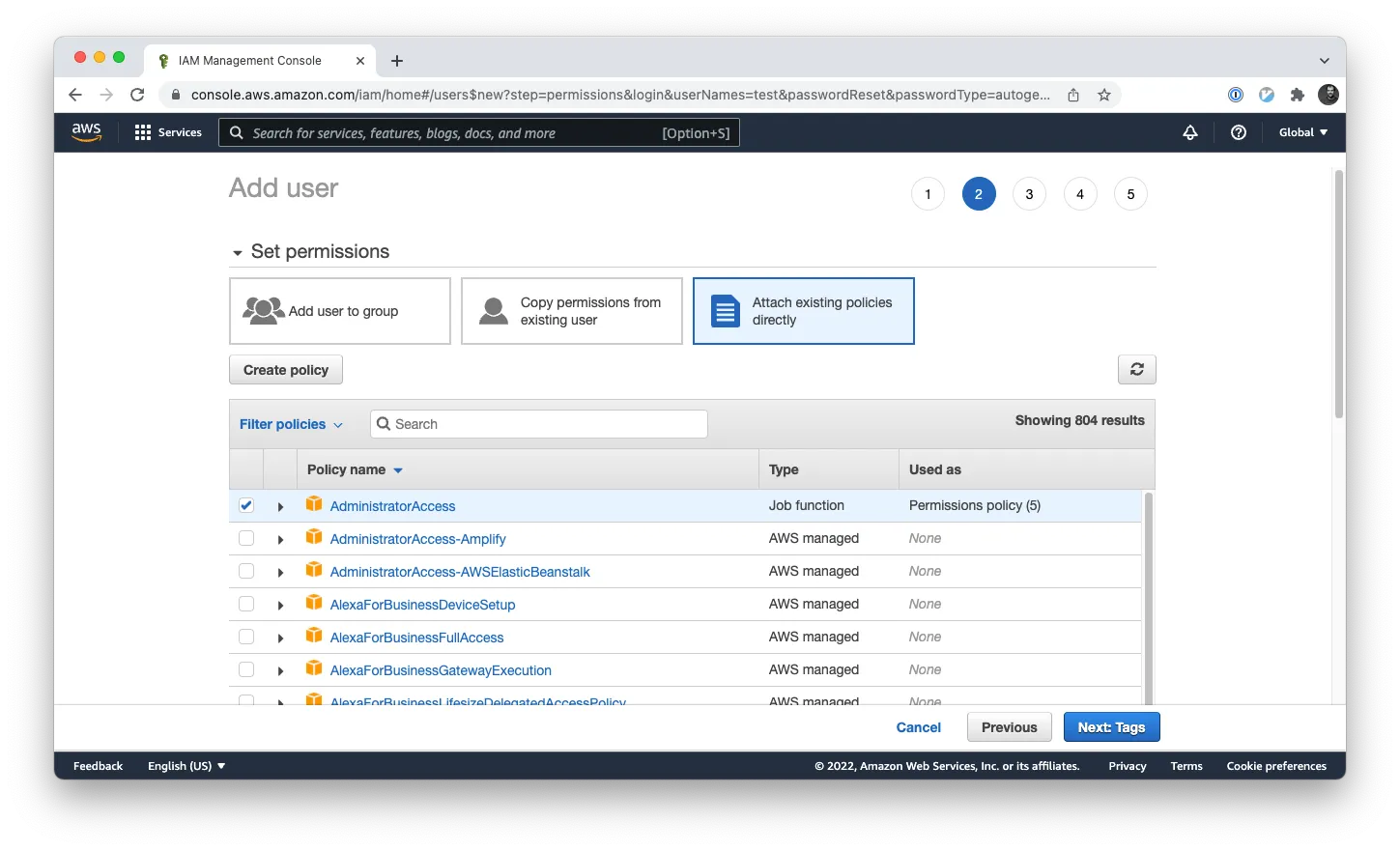Check the AdministratorAccess-AWSElasticBeanstalk checkbox
The width and height of the screenshot is (1400, 851).
pos(246,571)
